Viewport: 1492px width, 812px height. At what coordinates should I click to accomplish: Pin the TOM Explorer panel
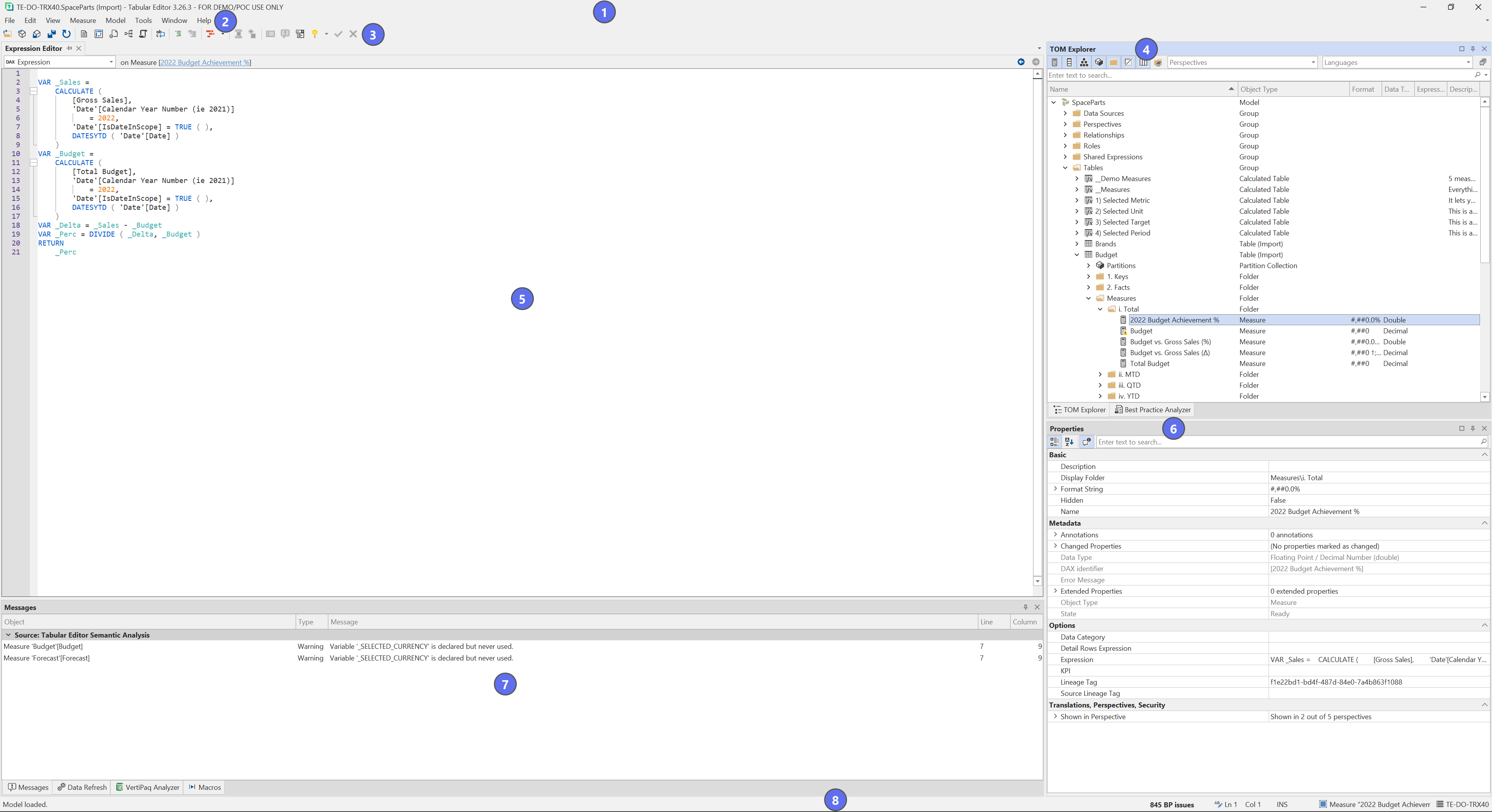(x=1473, y=49)
